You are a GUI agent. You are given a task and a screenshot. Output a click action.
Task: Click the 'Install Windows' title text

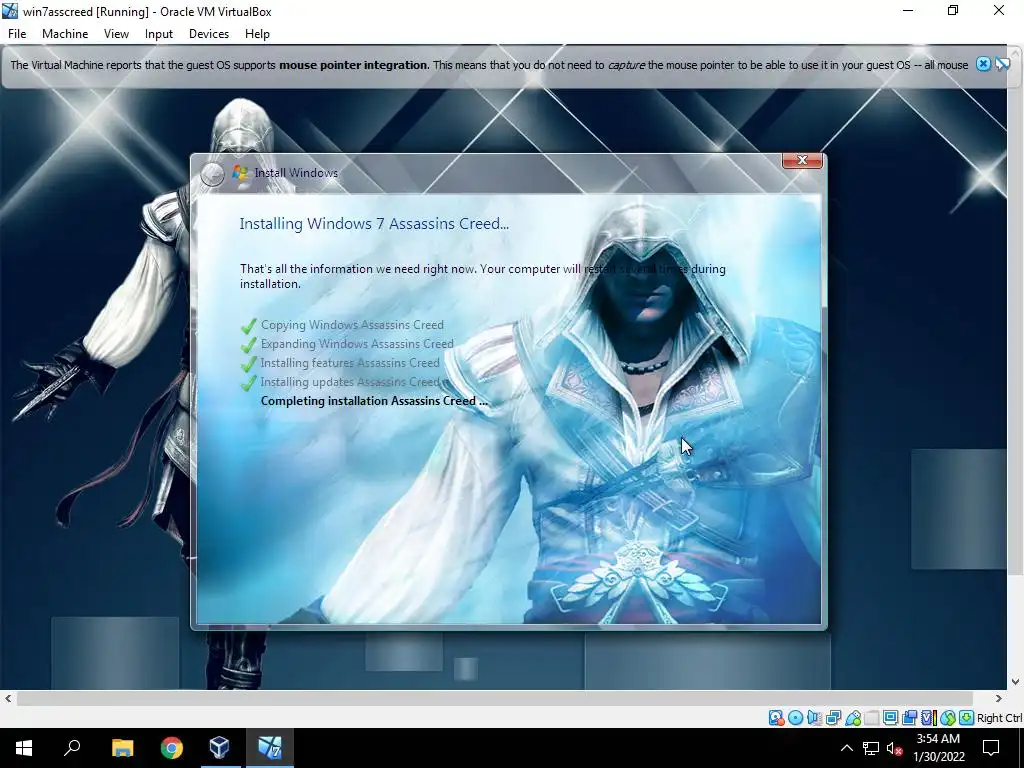tap(296, 173)
